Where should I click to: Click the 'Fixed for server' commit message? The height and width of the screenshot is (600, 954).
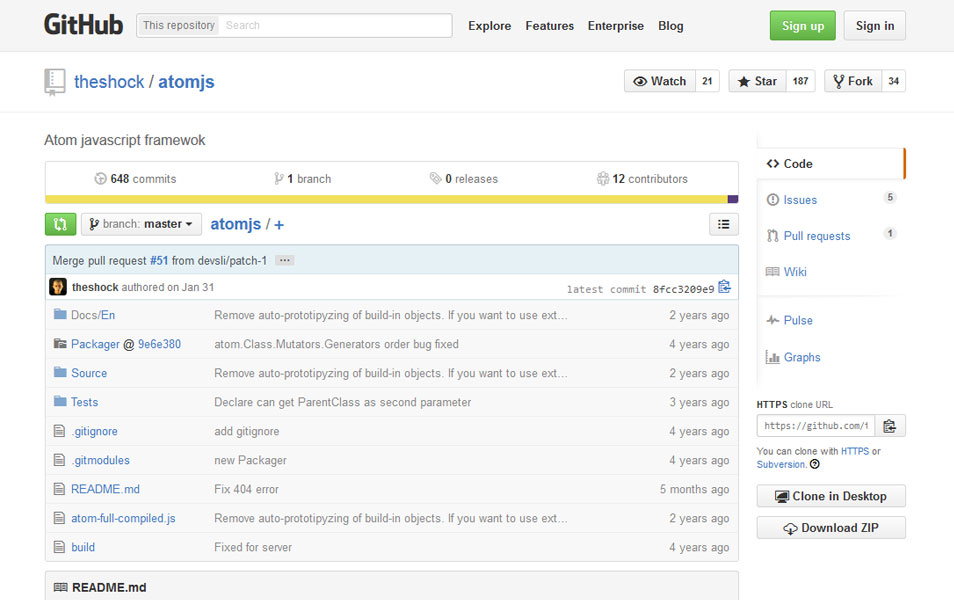253,547
